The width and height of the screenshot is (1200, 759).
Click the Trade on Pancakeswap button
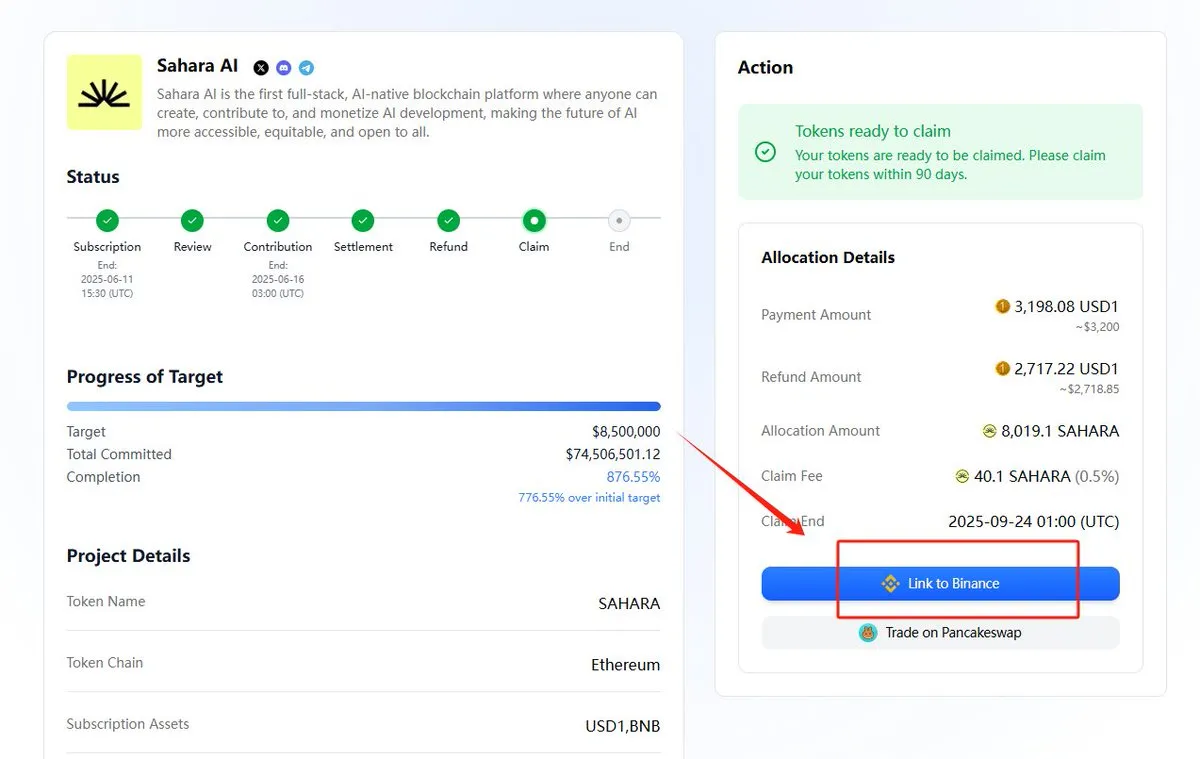(940, 633)
